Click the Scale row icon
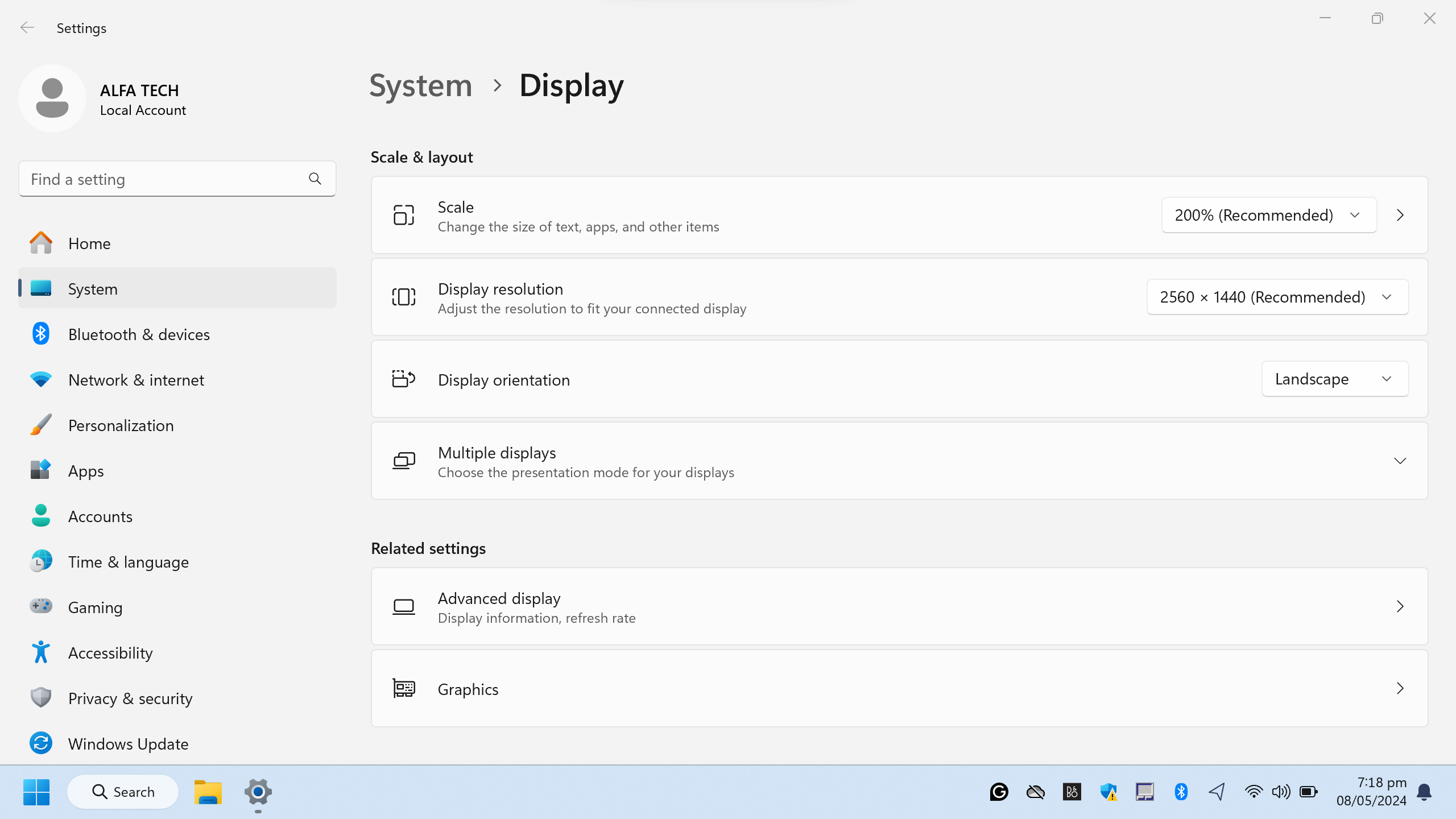This screenshot has height=819, width=1456. point(404,215)
